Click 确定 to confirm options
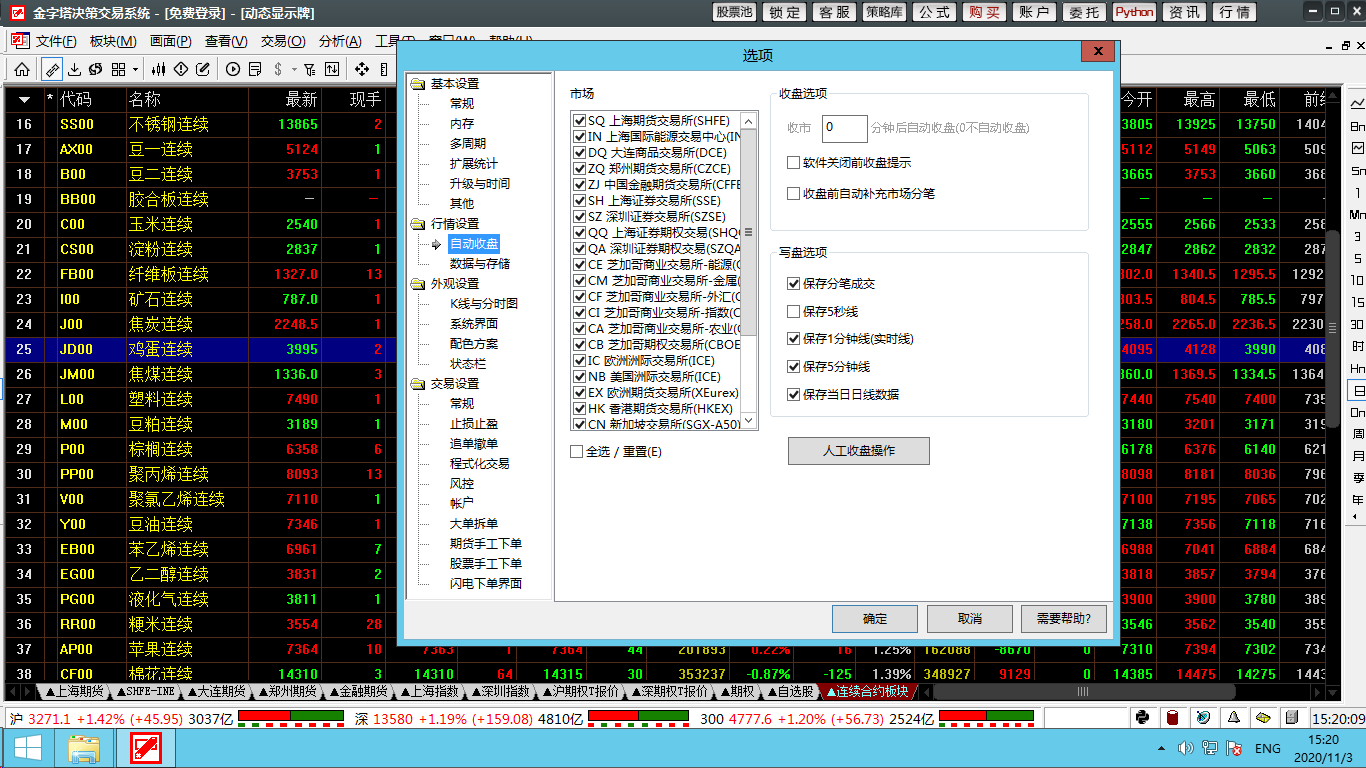Viewport: 1366px width, 768px height. (875, 619)
